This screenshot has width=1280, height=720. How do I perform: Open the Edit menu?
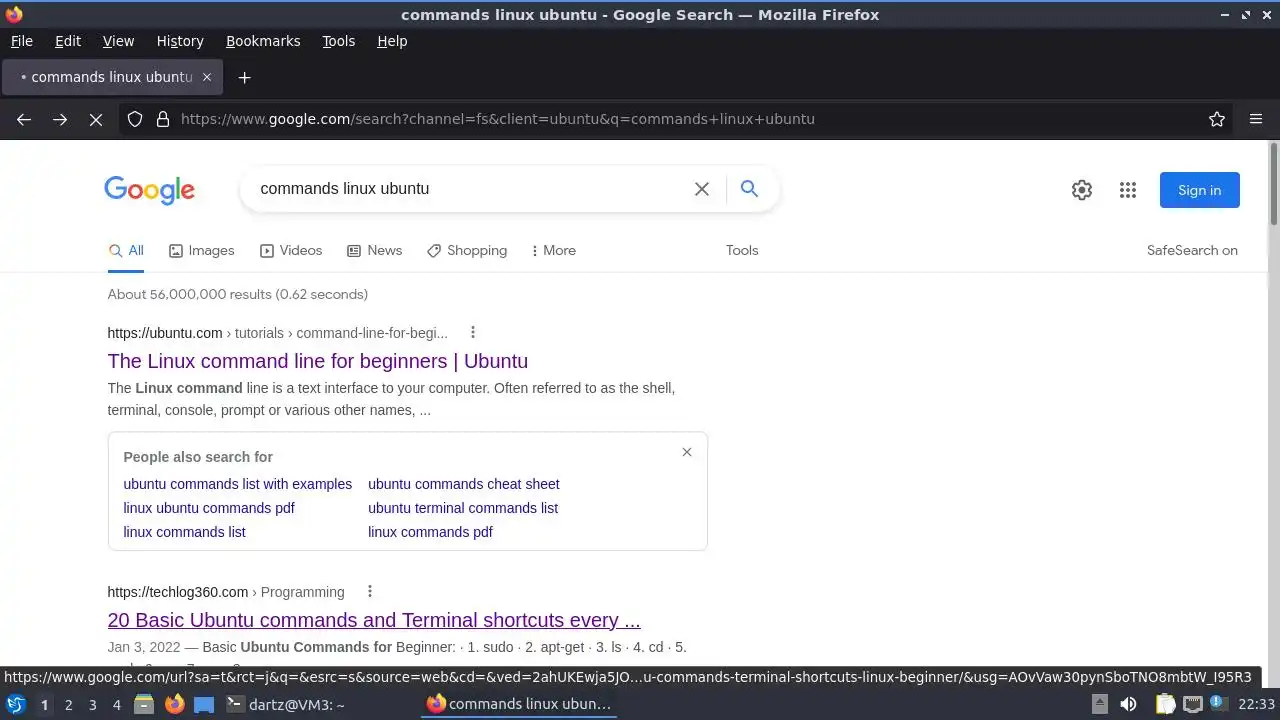tap(68, 41)
